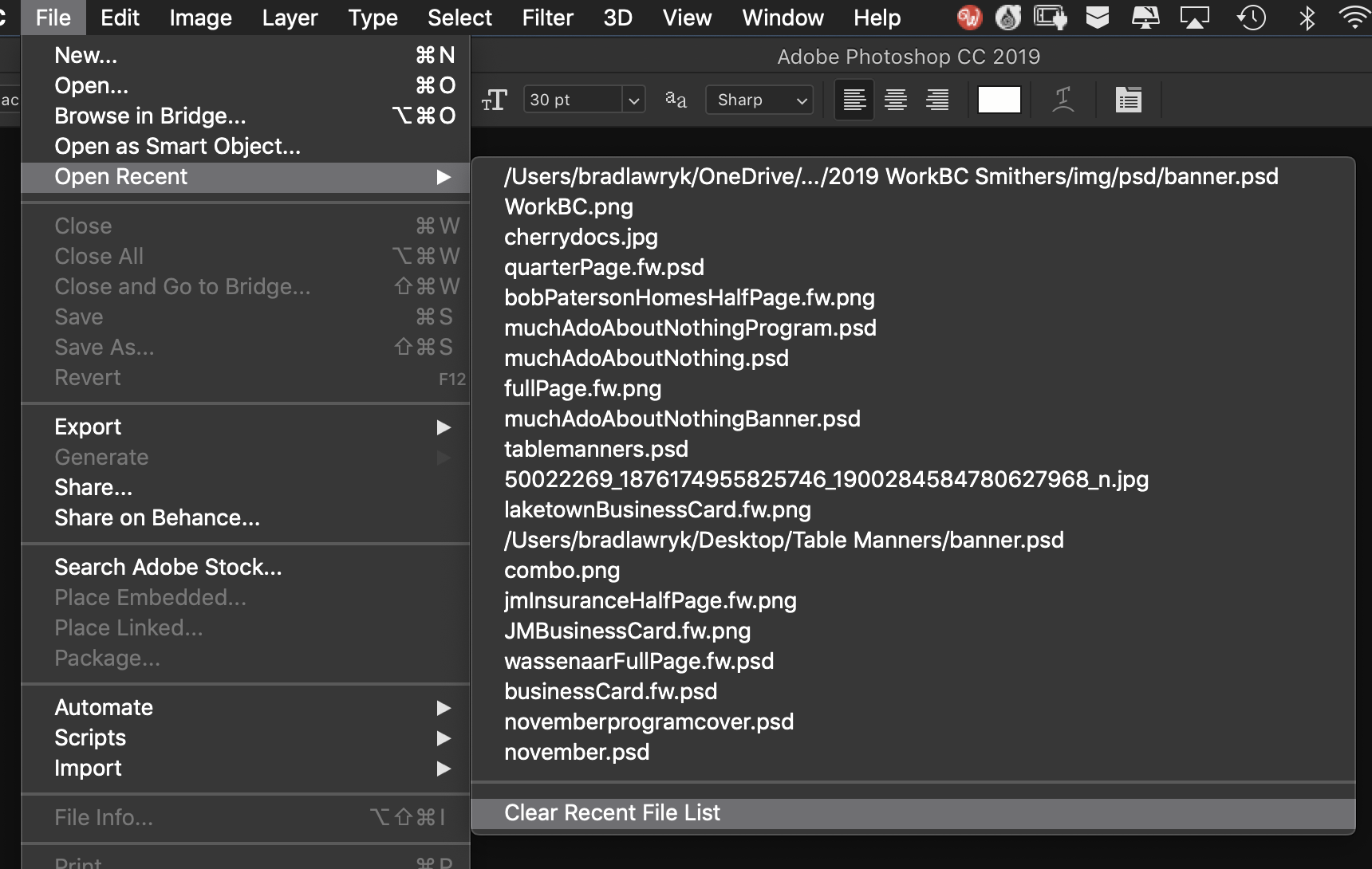Select Open Recent submenu item
Screen dimensions: 1372x869
point(245,177)
